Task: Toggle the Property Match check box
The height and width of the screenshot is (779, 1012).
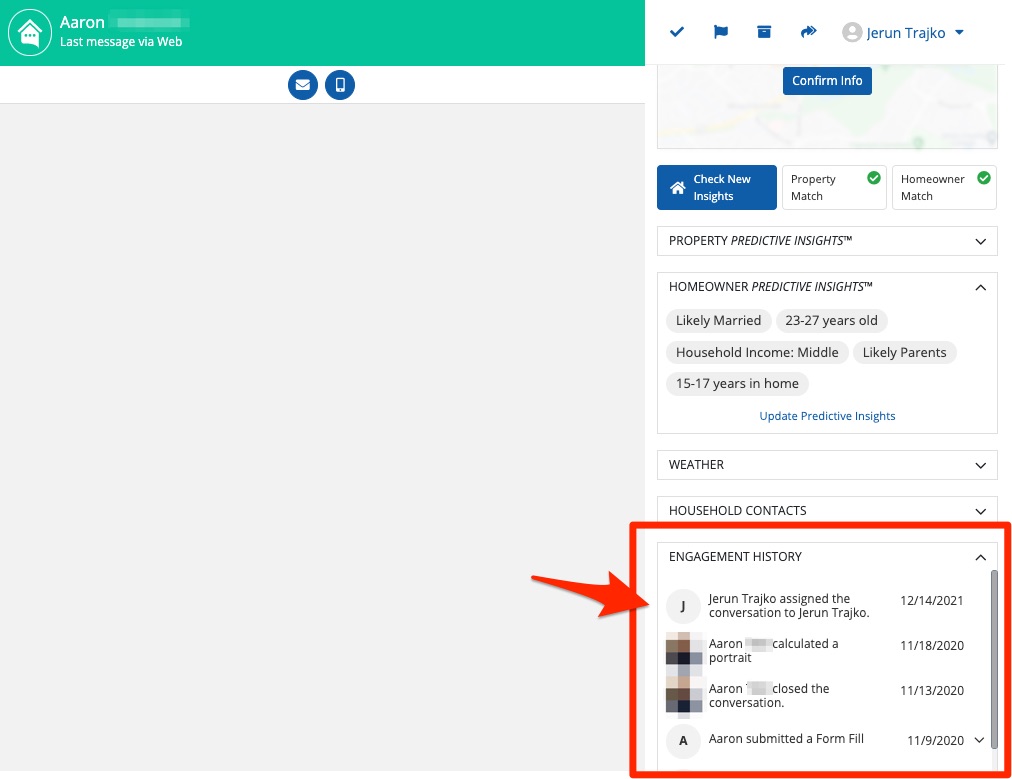Action: coord(873,178)
